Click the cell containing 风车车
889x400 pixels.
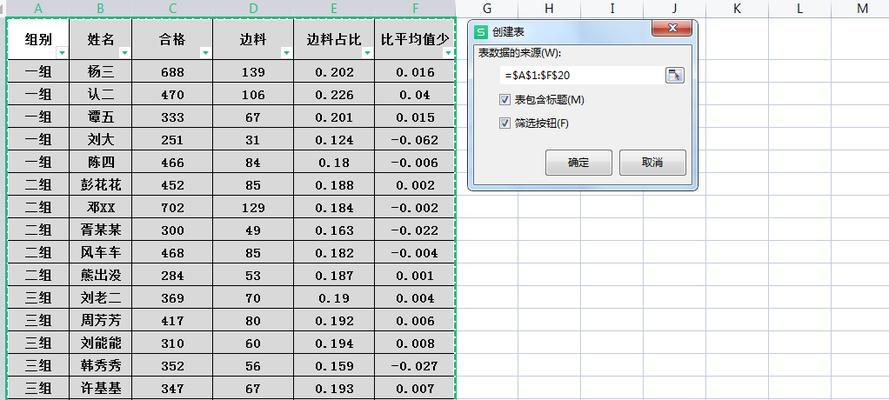(x=101, y=253)
